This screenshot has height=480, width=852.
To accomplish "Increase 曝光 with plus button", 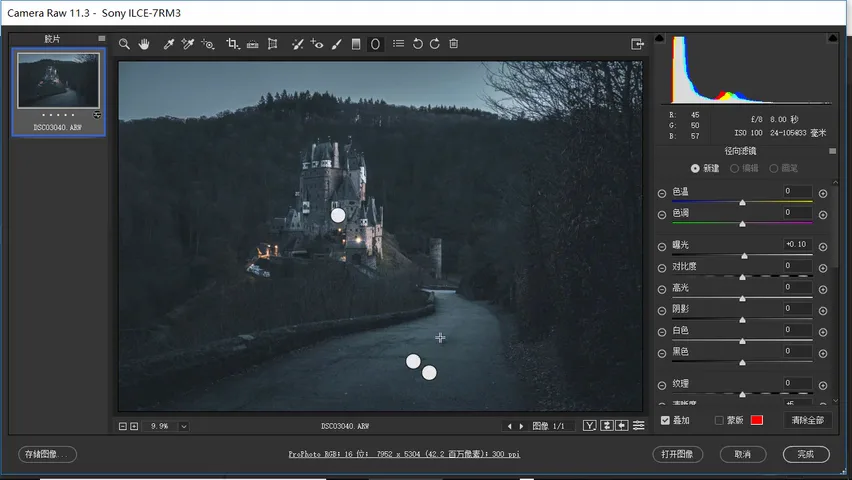I will [823, 247].
